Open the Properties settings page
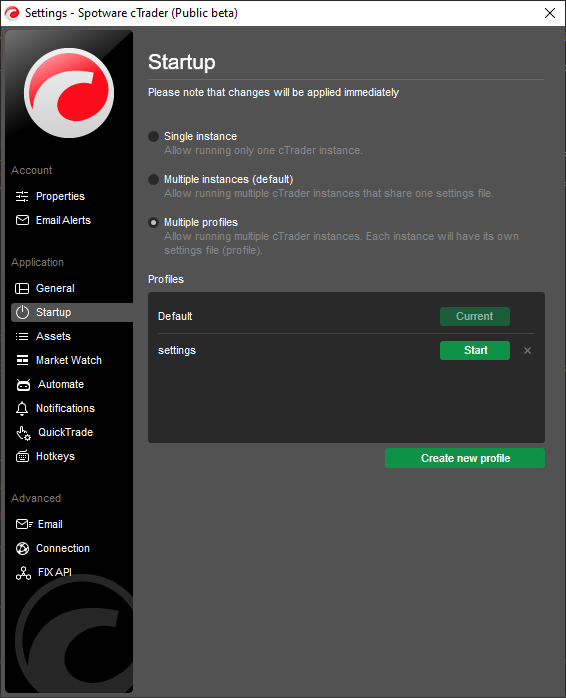566x698 pixels. tap(60, 196)
